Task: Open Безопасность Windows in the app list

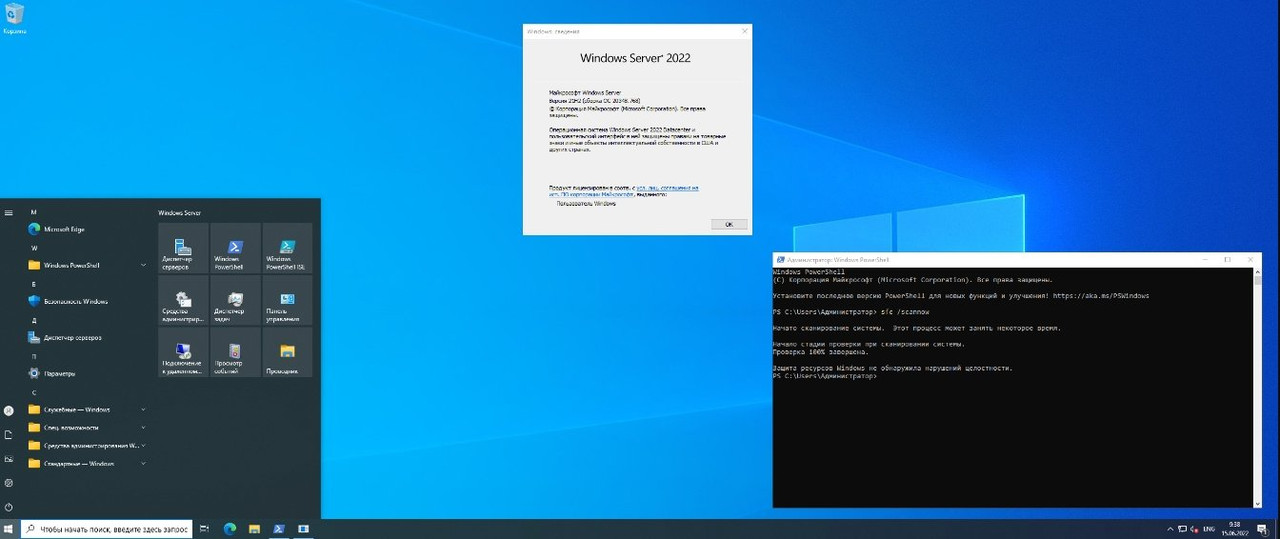Action: click(88, 301)
